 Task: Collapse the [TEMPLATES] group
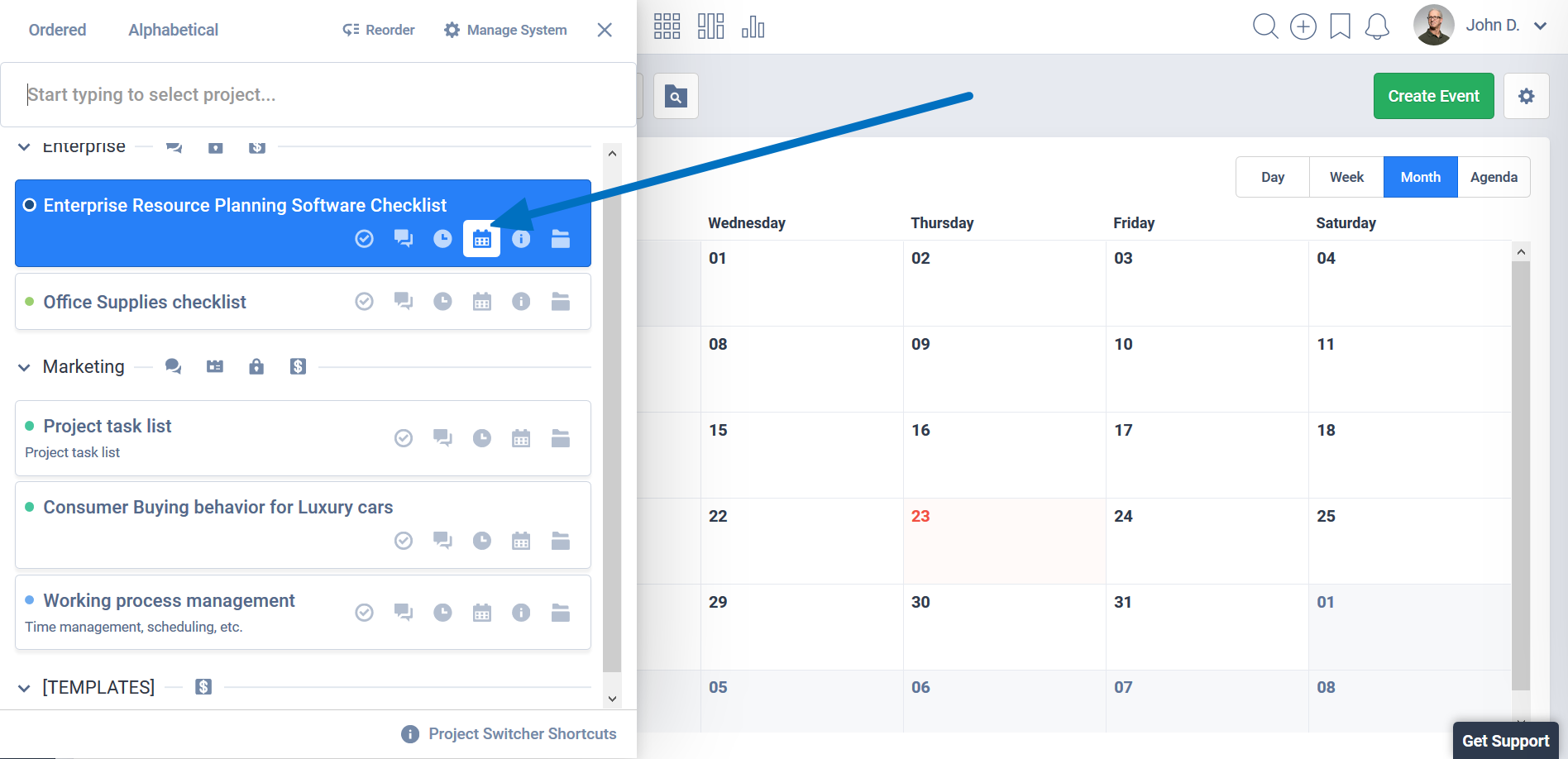click(x=24, y=688)
